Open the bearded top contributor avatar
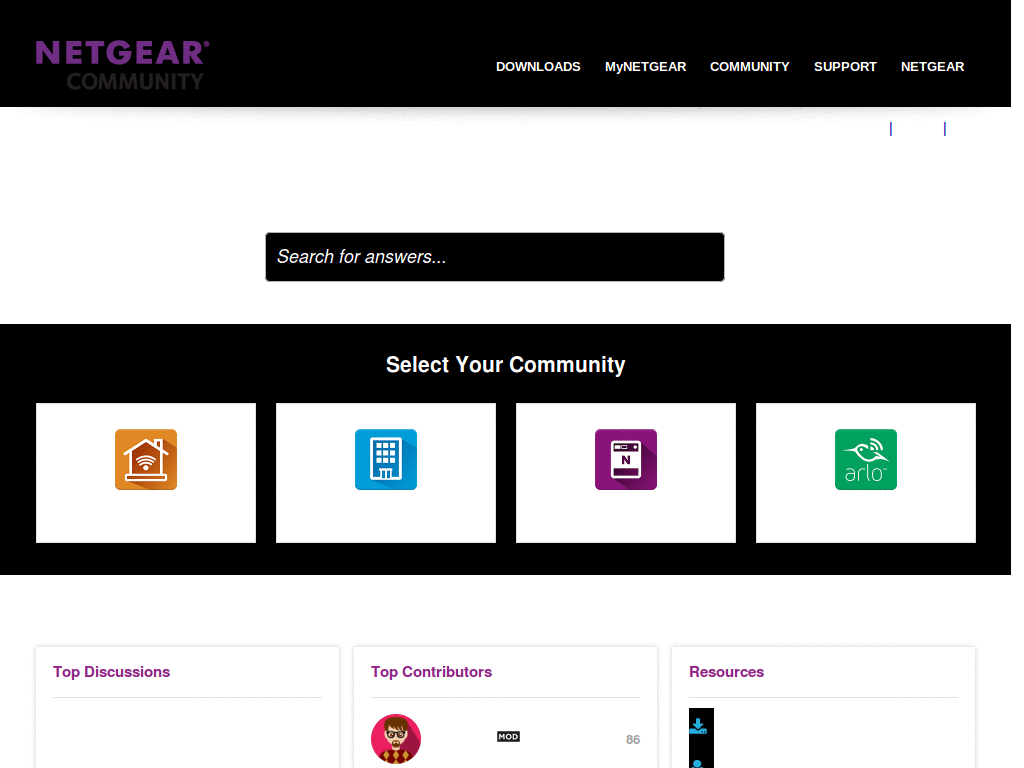The width and height of the screenshot is (1024, 768). pyautogui.click(x=396, y=739)
